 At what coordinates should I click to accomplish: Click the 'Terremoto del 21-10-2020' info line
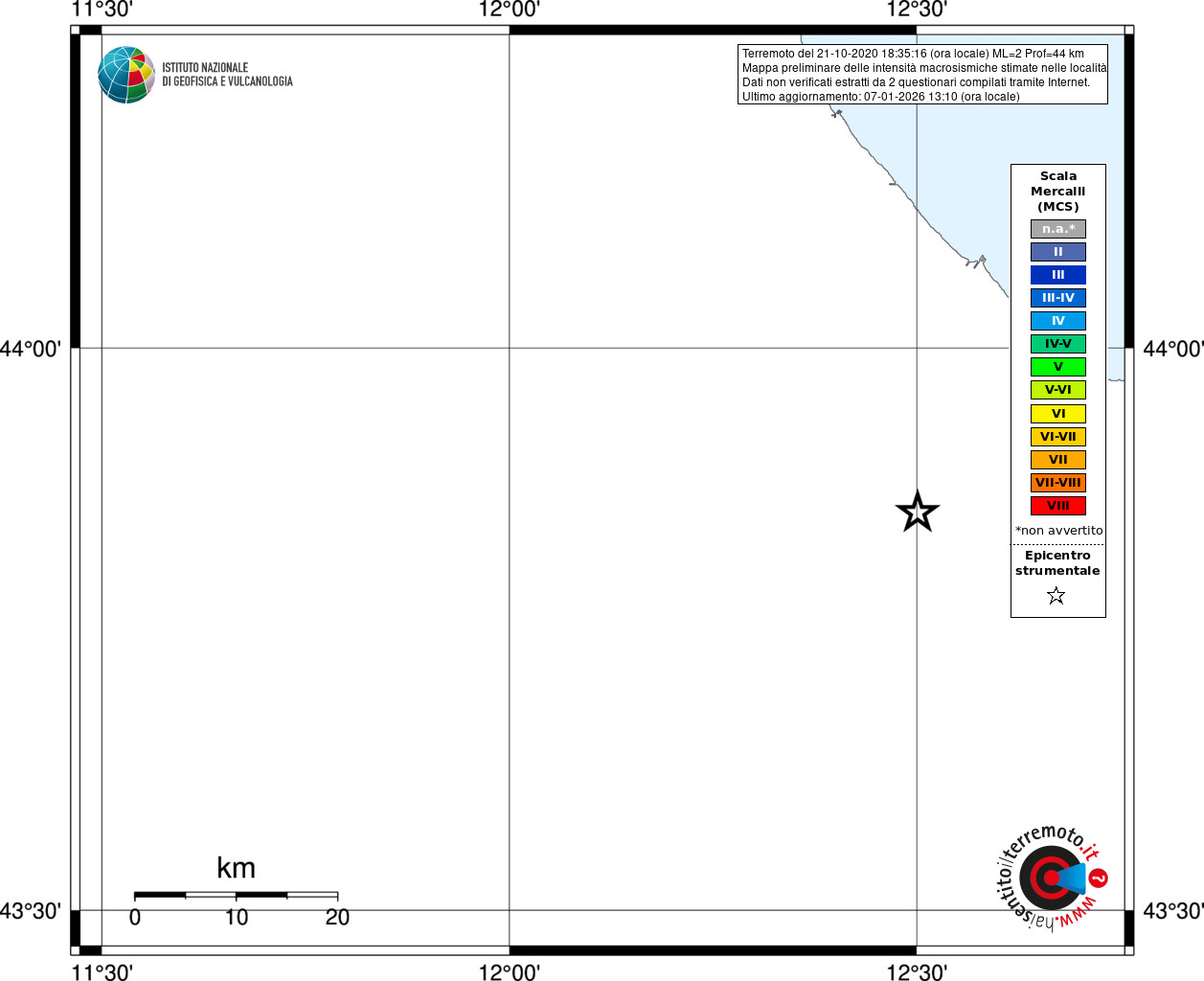[x=913, y=54]
